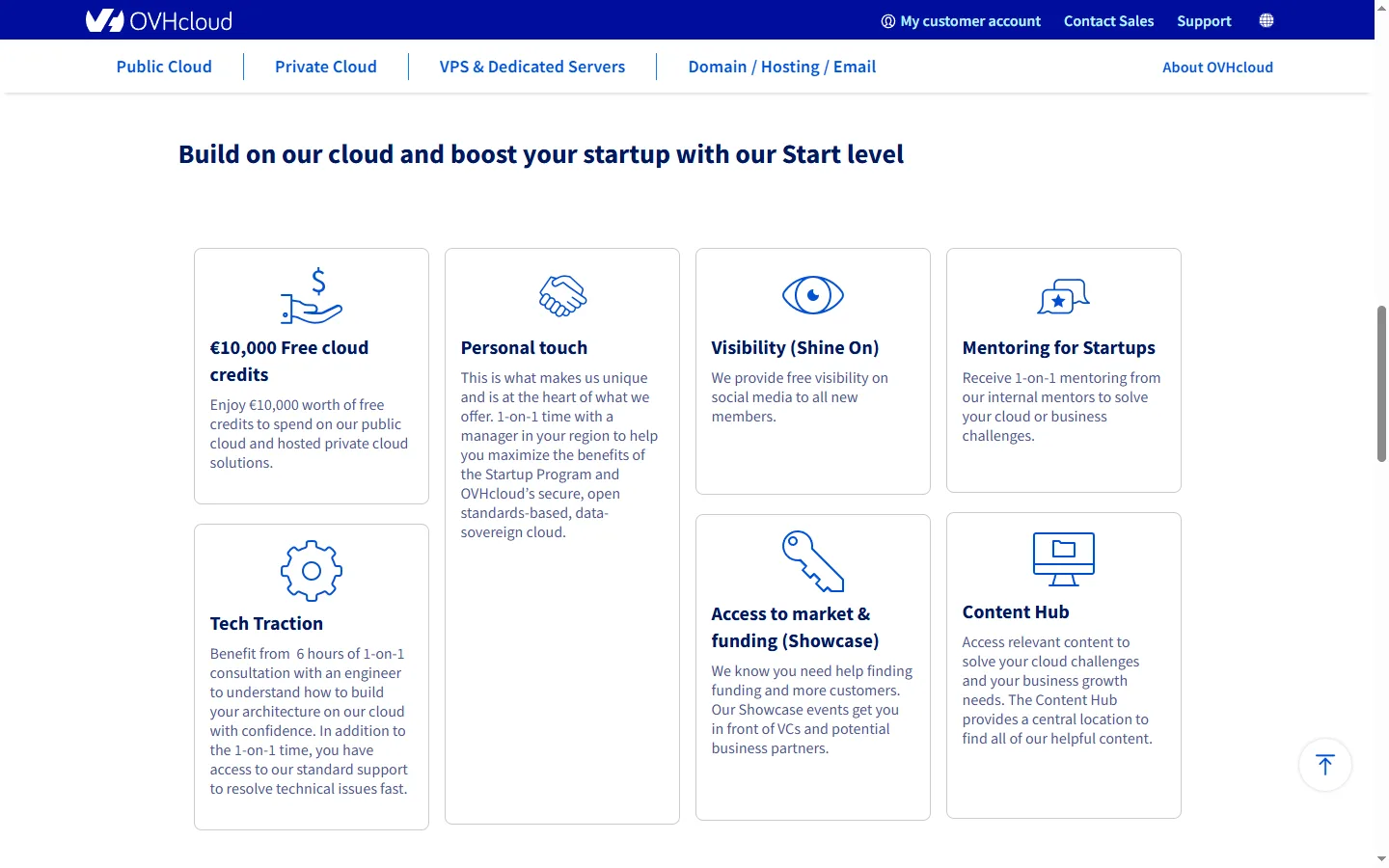This screenshot has height=868, width=1389.
Task: Click the gear Tech Traction icon
Action: 312,571
